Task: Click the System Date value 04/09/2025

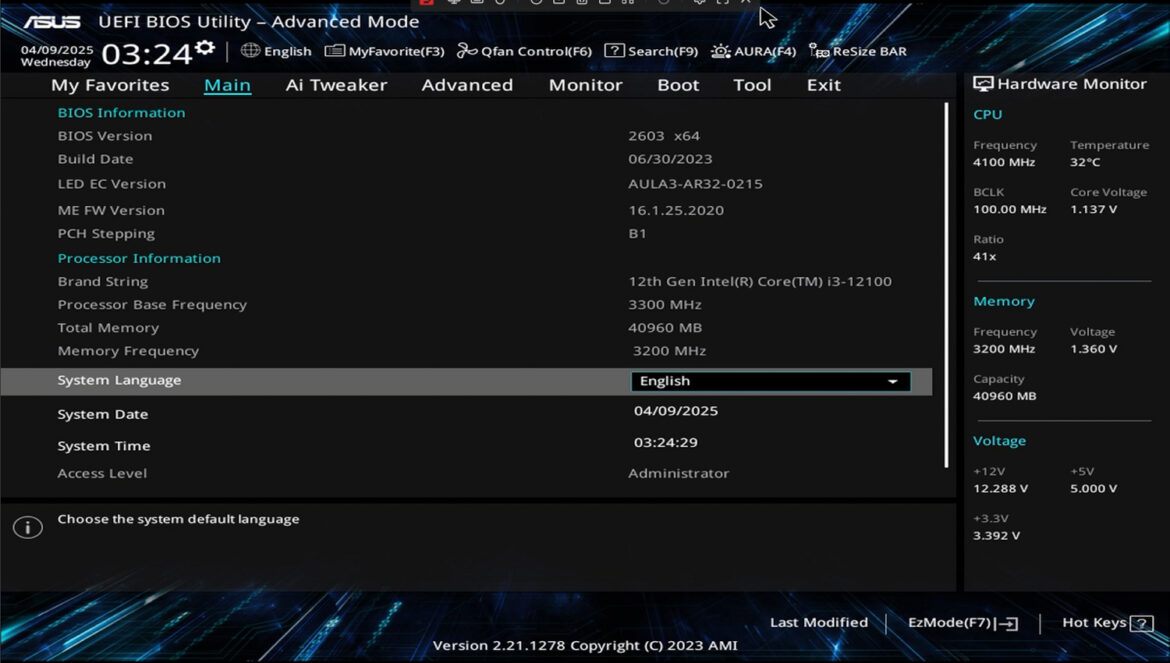Action: [676, 411]
